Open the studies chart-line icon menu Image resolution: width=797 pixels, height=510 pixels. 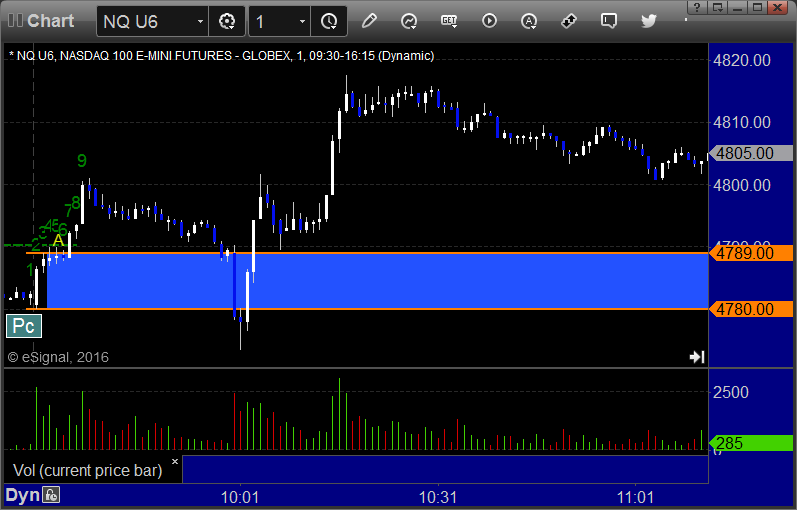409,21
